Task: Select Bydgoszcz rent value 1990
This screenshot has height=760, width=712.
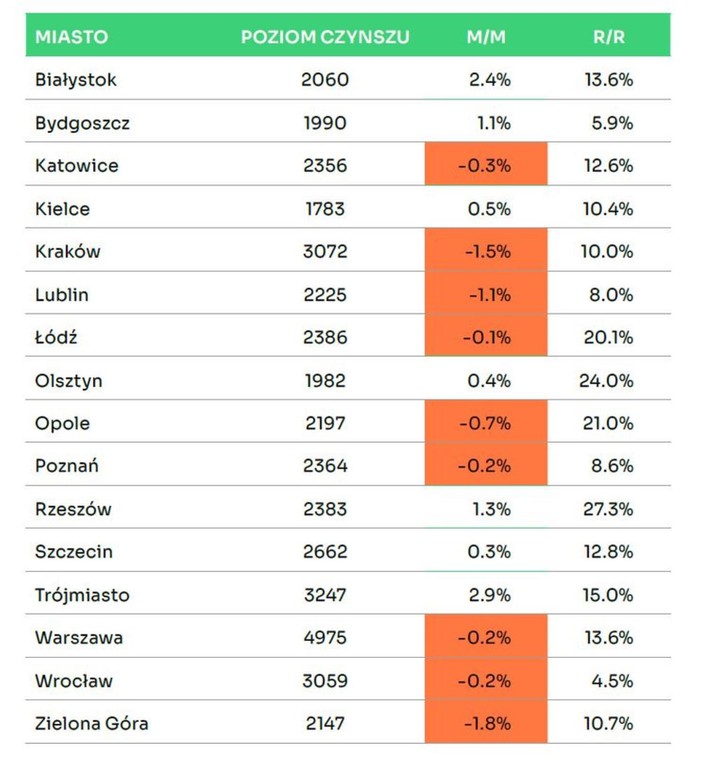Action: 325,123
